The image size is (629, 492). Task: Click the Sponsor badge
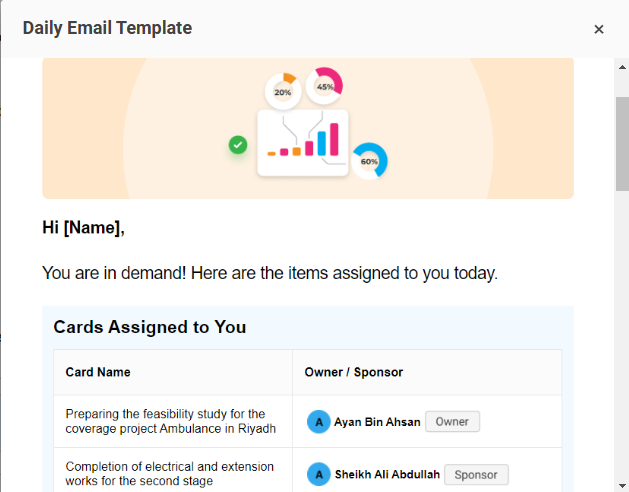tap(476, 475)
